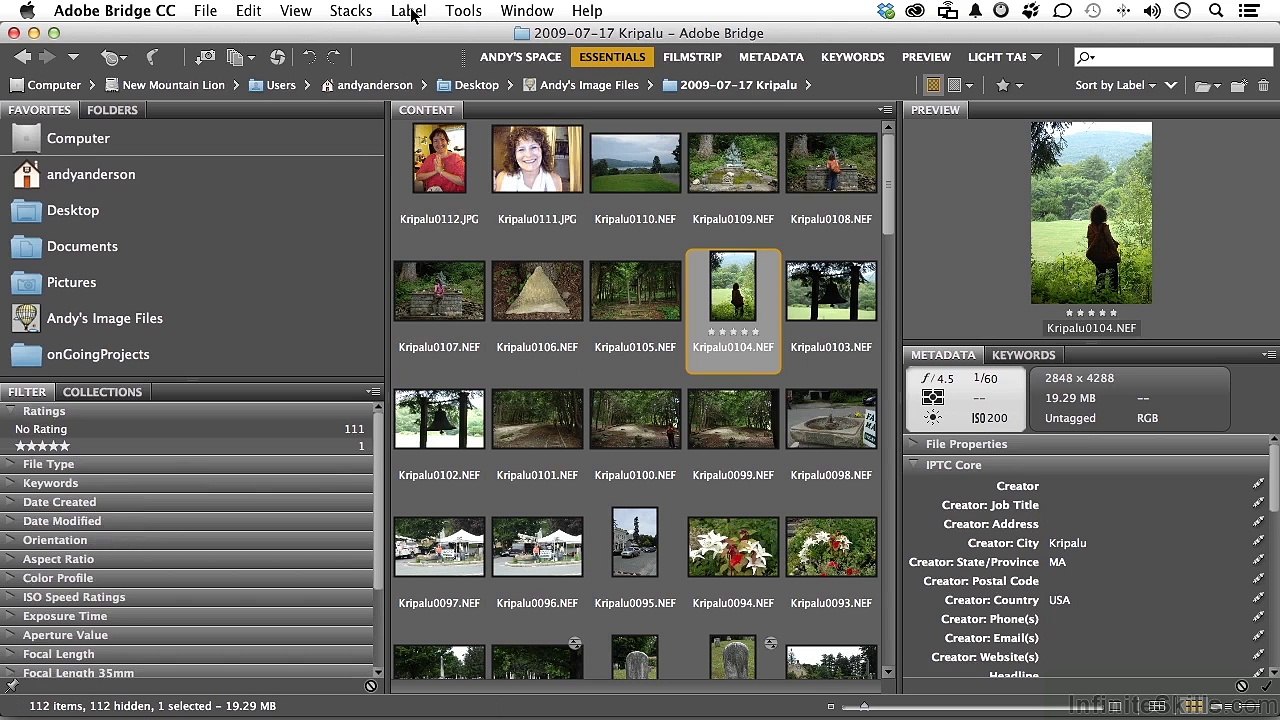Open Spotlight search in menu bar
Screen dimensions: 1280x720
tap(1216, 11)
